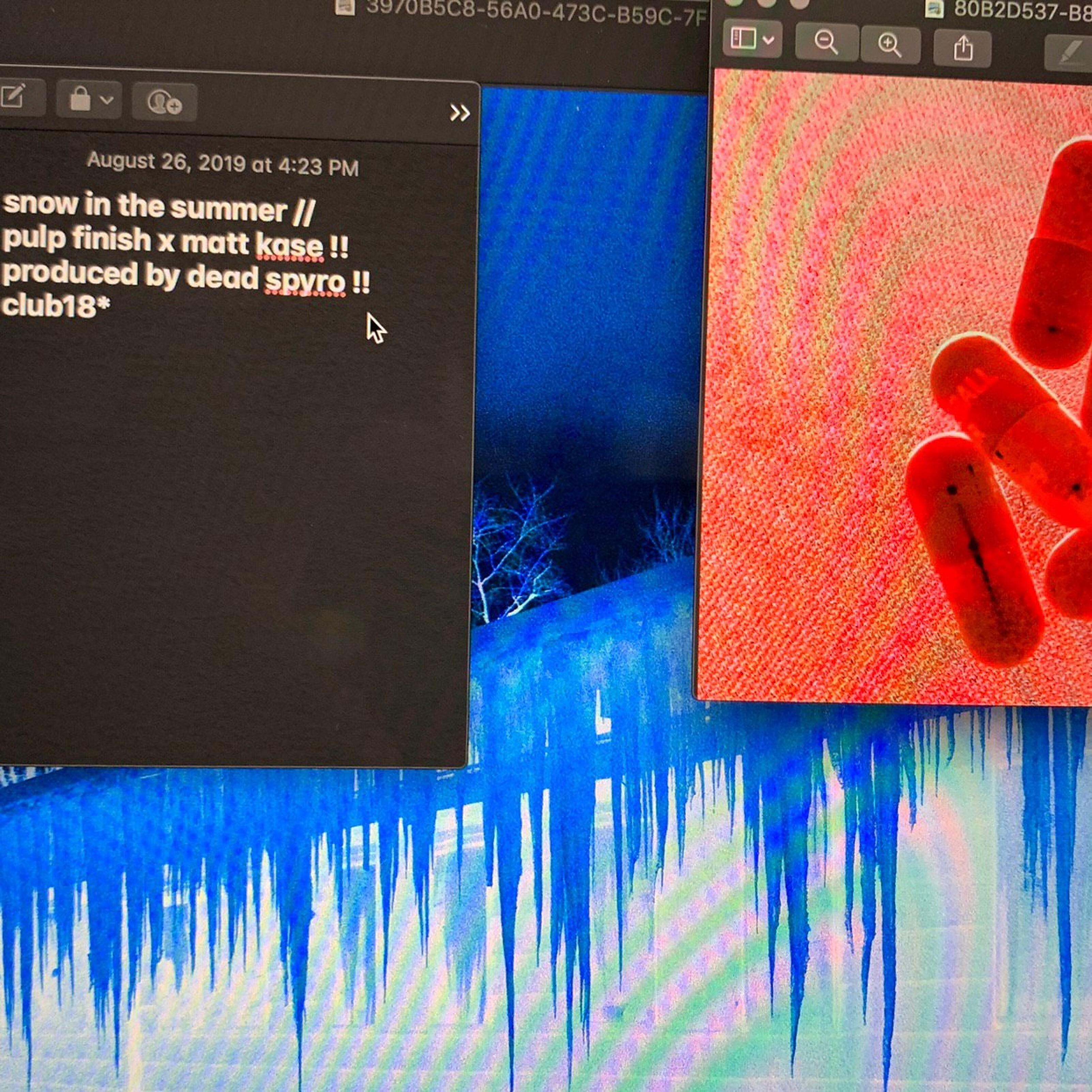
Task: Click the underlined word spyro
Action: click(305, 280)
